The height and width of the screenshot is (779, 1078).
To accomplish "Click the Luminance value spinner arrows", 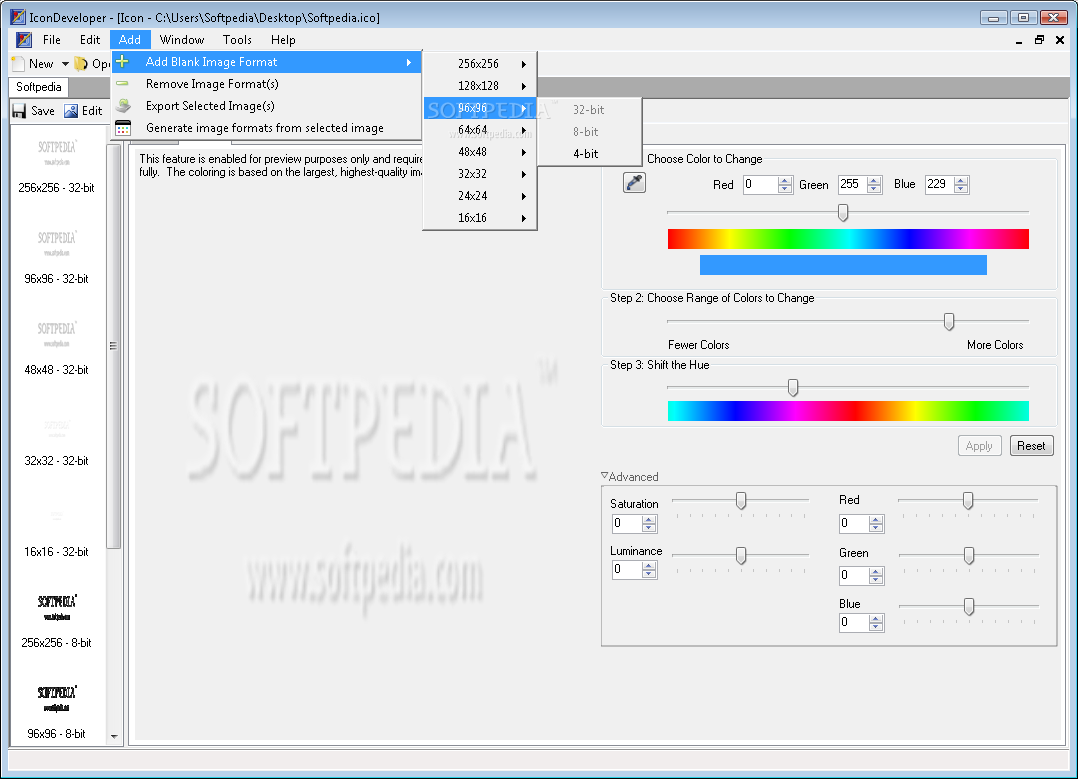I will [649, 569].
